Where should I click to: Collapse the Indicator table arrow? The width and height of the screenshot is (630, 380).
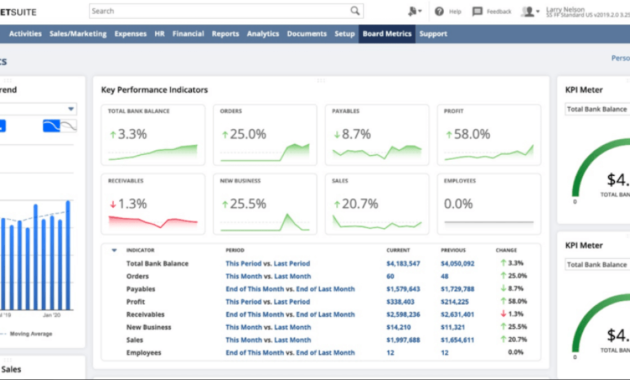click(114, 250)
